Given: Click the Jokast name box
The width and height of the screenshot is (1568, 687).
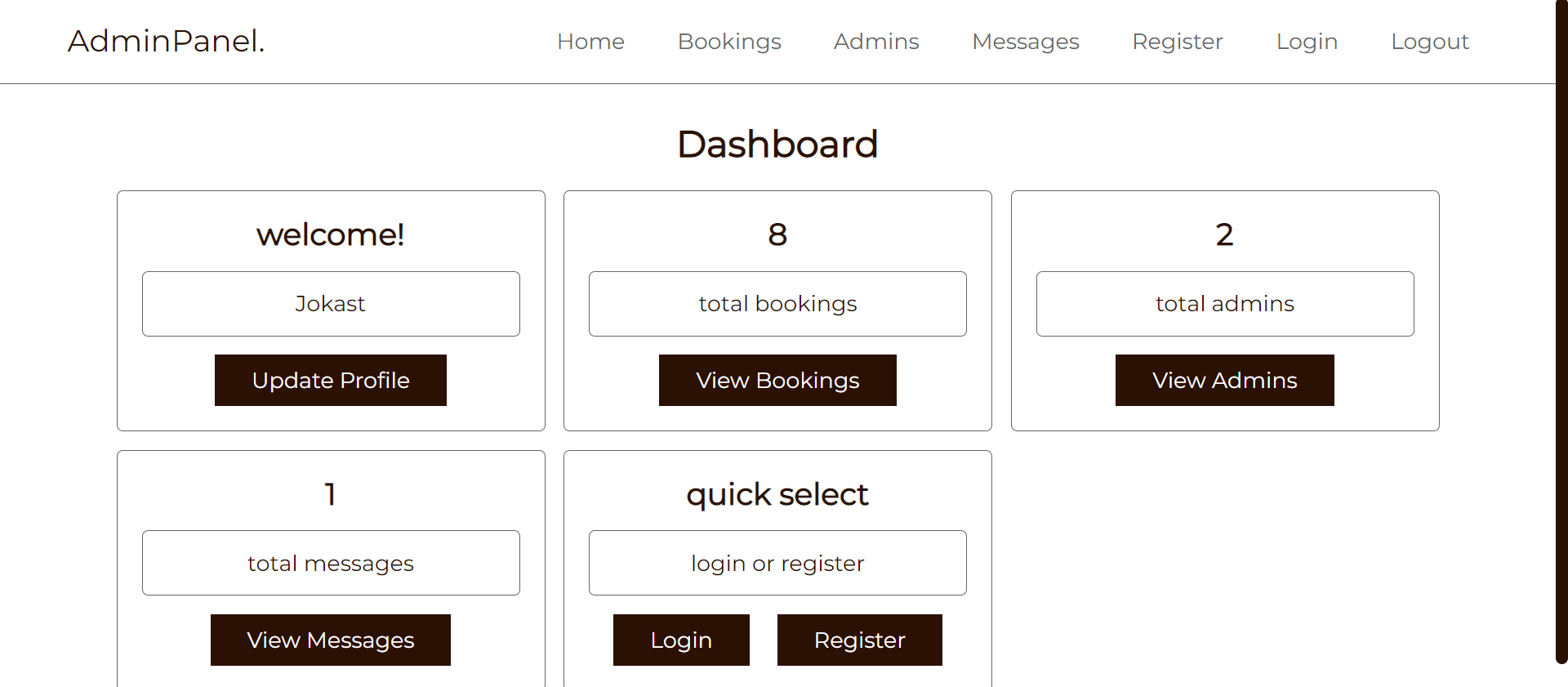Looking at the screenshot, I should [331, 304].
